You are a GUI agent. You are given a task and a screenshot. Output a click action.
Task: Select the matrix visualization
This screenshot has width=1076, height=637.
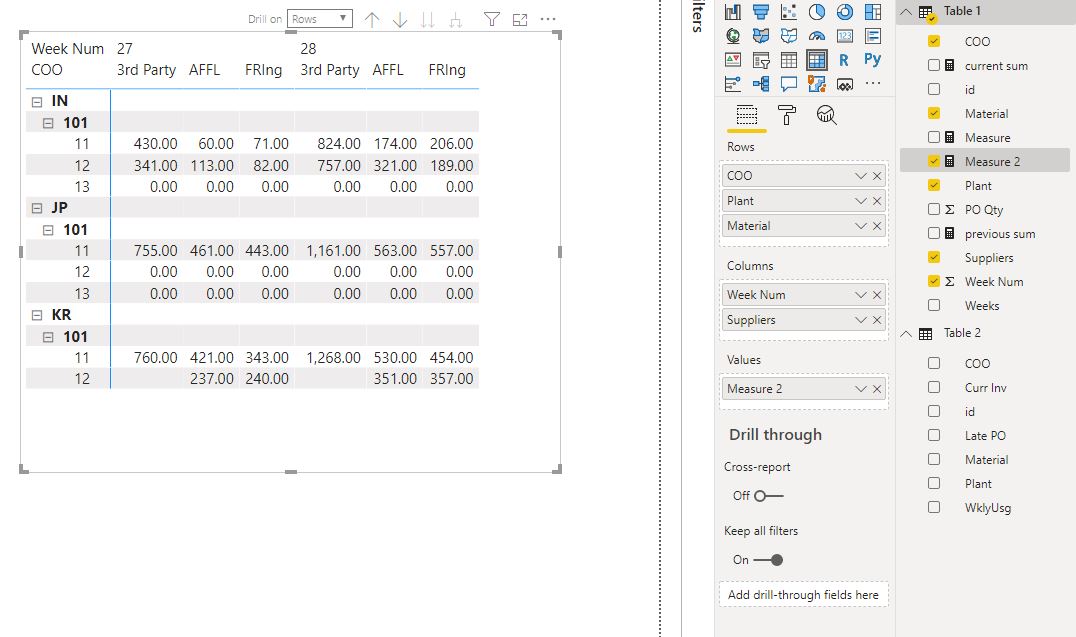point(817,60)
